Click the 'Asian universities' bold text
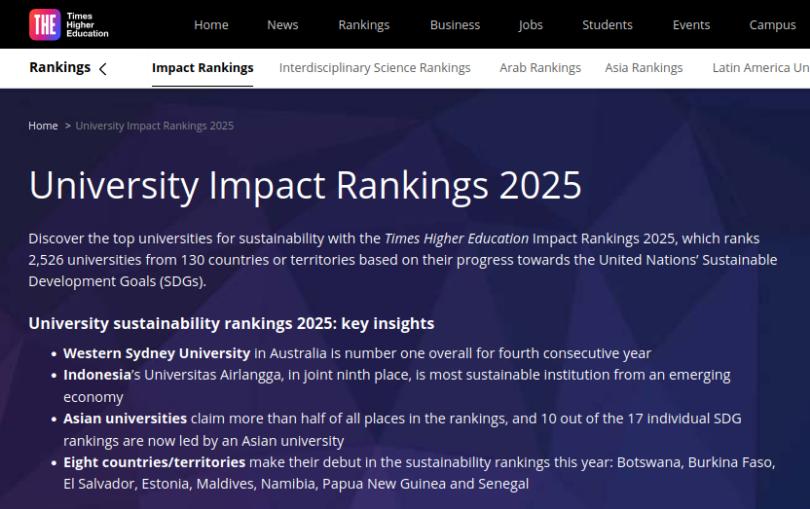 [125, 419]
